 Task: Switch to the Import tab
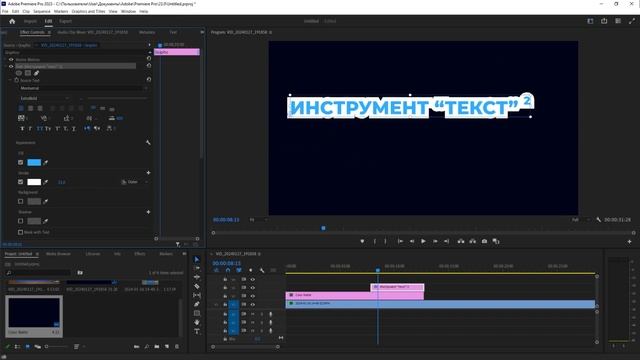click(30, 21)
